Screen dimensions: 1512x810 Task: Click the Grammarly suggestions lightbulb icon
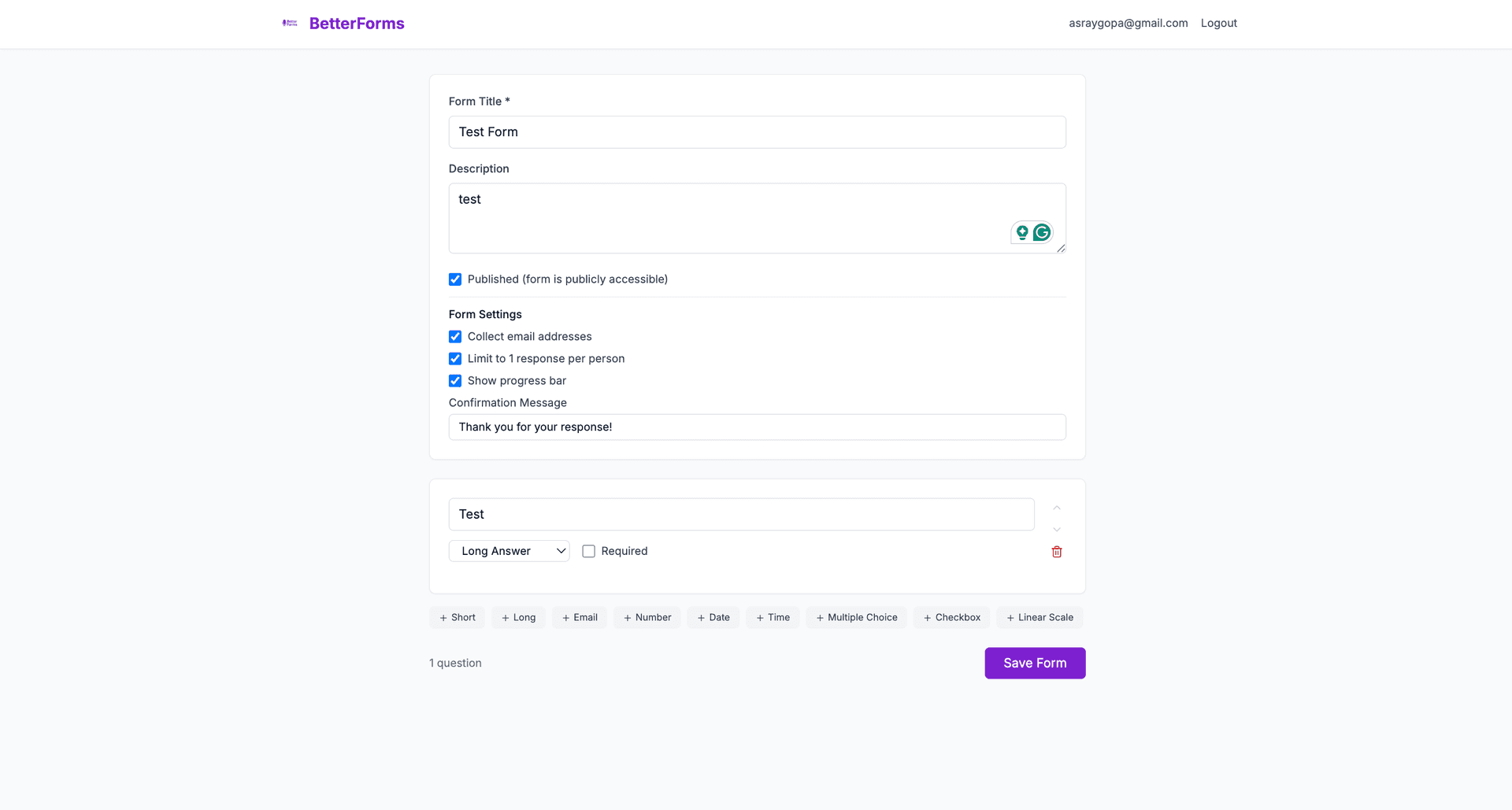(x=1021, y=232)
